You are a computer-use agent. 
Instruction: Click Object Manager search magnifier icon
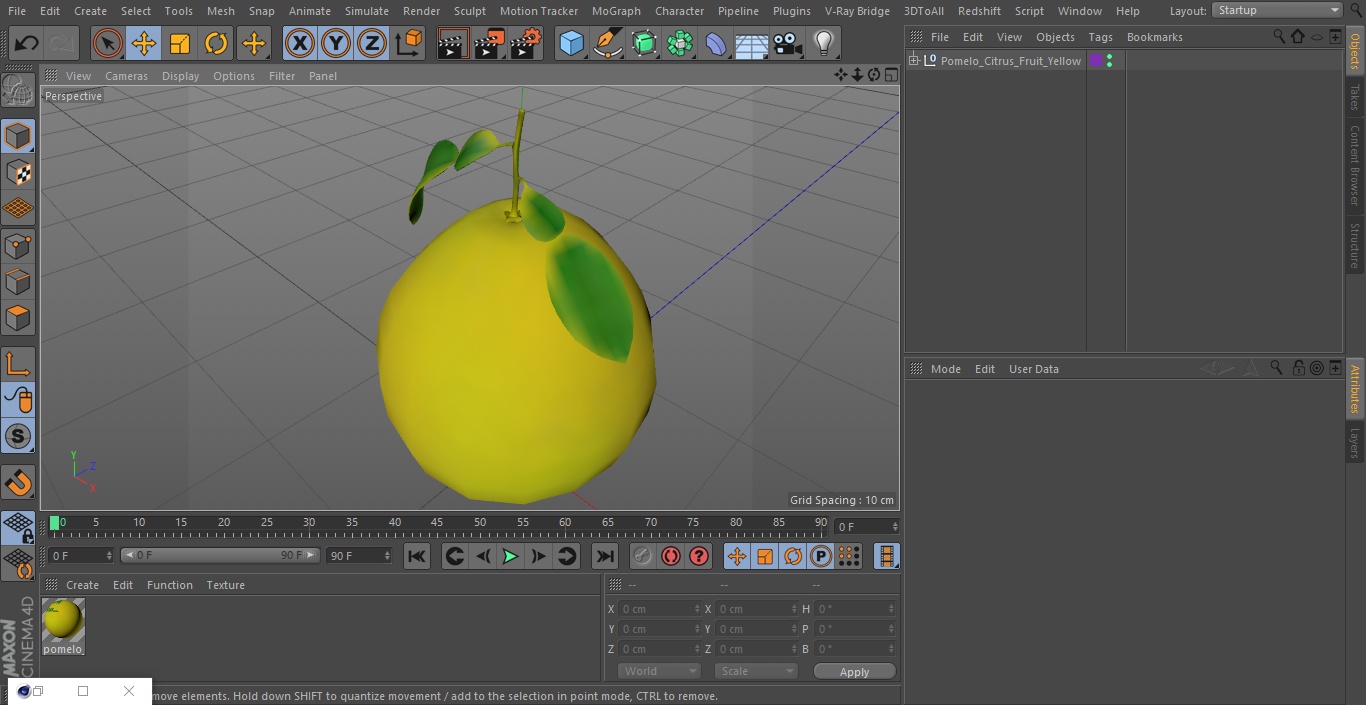pyautogui.click(x=1278, y=36)
